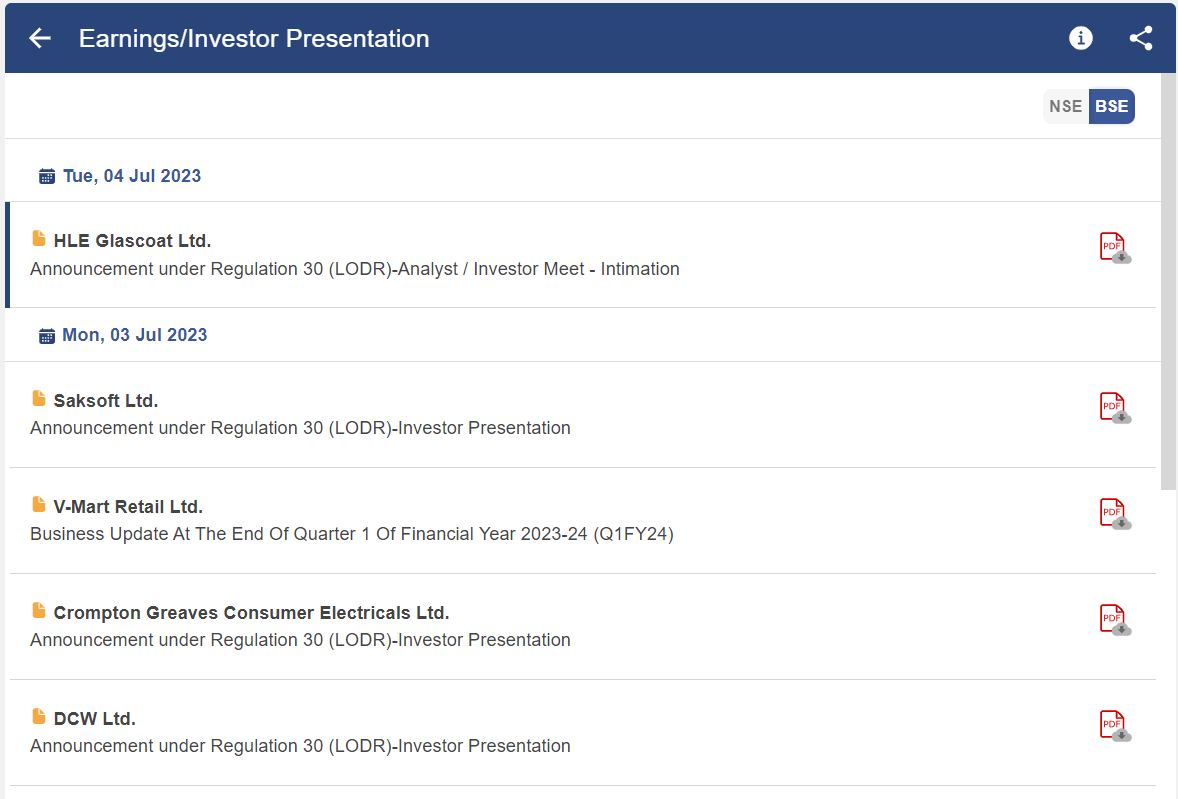Screen dimensions: 1178x799
Task: Click the share icon
Action: pos(1141,38)
